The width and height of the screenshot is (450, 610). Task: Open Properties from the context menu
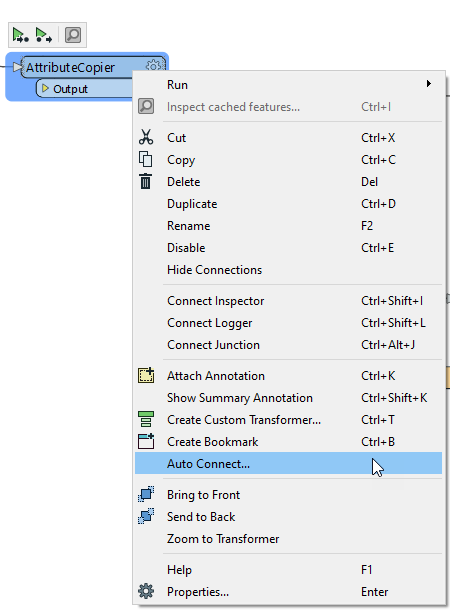point(288,592)
